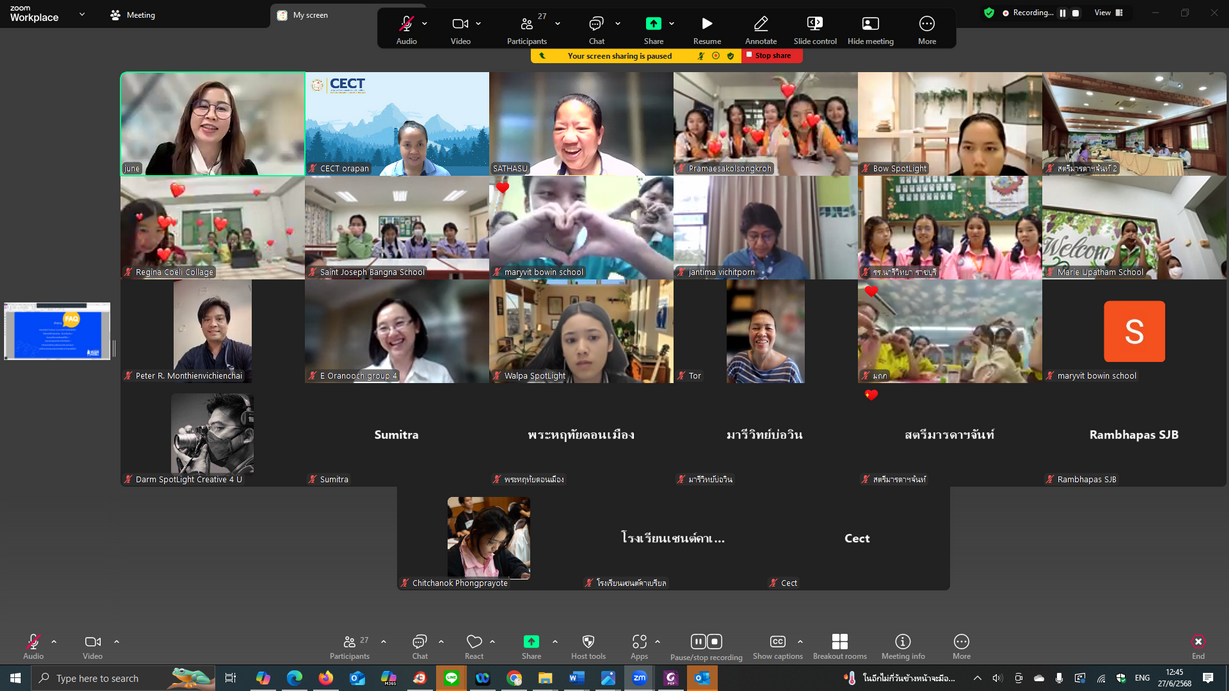Click the End meeting button
1229x691 pixels.
tap(1197, 642)
